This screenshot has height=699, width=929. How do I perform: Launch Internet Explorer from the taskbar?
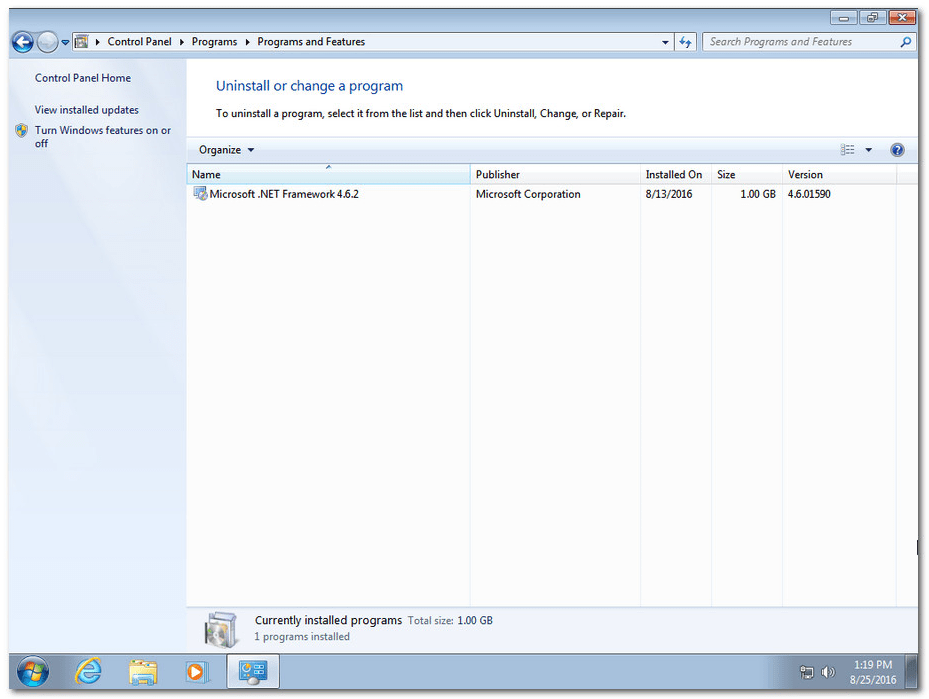pyautogui.click(x=88, y=672)
